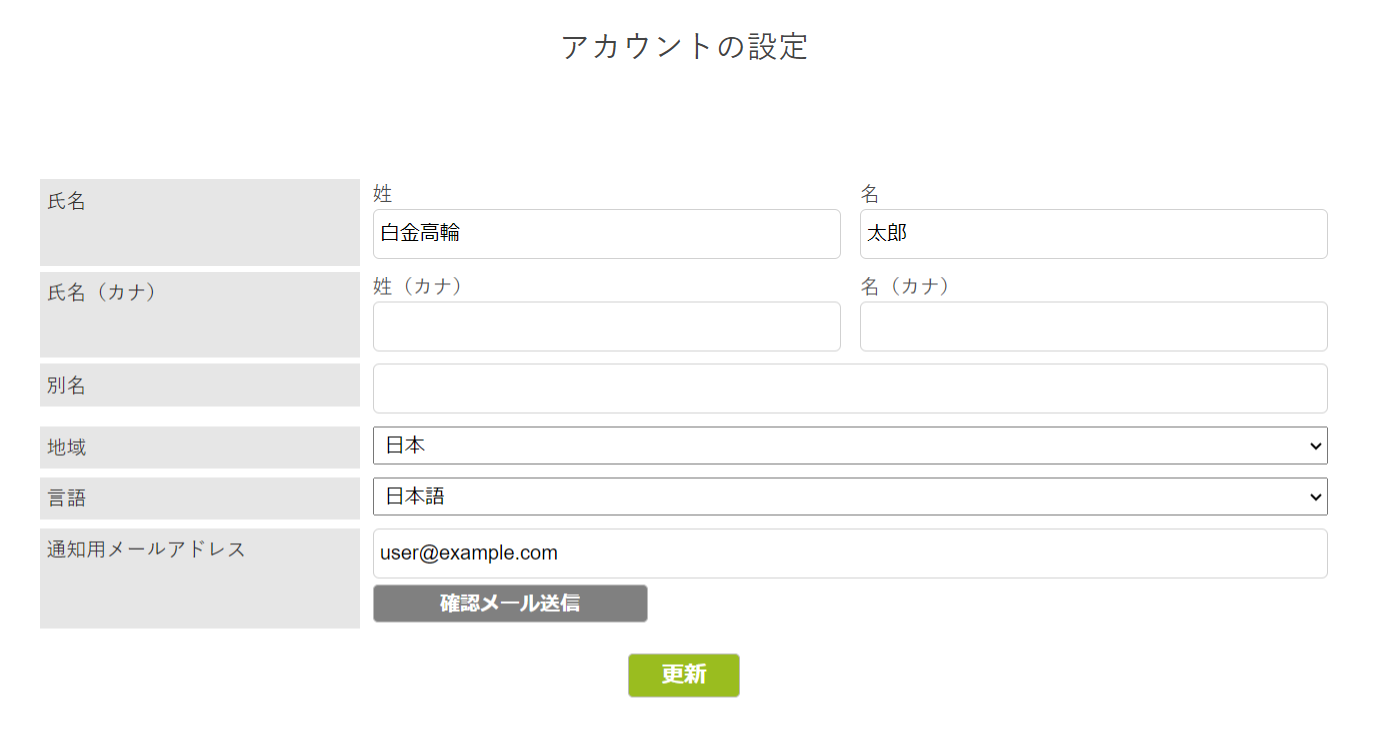Viewport: 1383px width, 732px height.
Task: Click the 姓 last name field
Action: pyautogui.click(x=606, y=234)
